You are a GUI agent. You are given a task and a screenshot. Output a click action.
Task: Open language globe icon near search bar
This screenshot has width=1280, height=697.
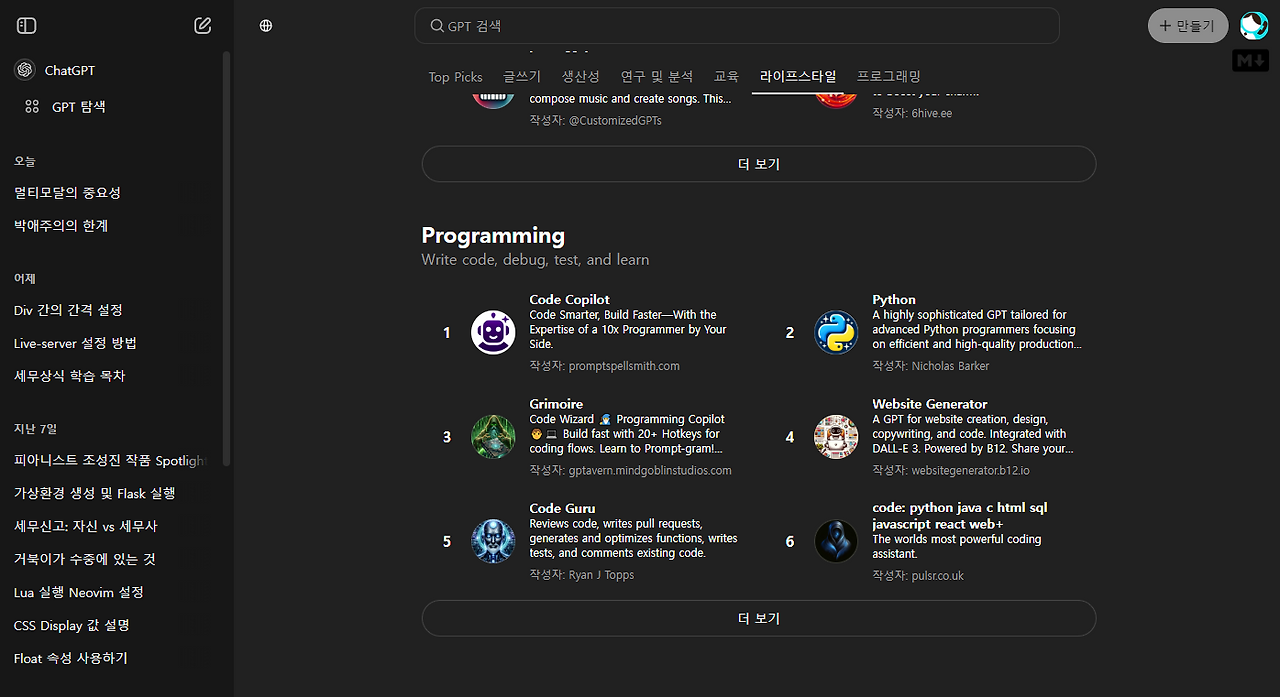click(266, 26)
